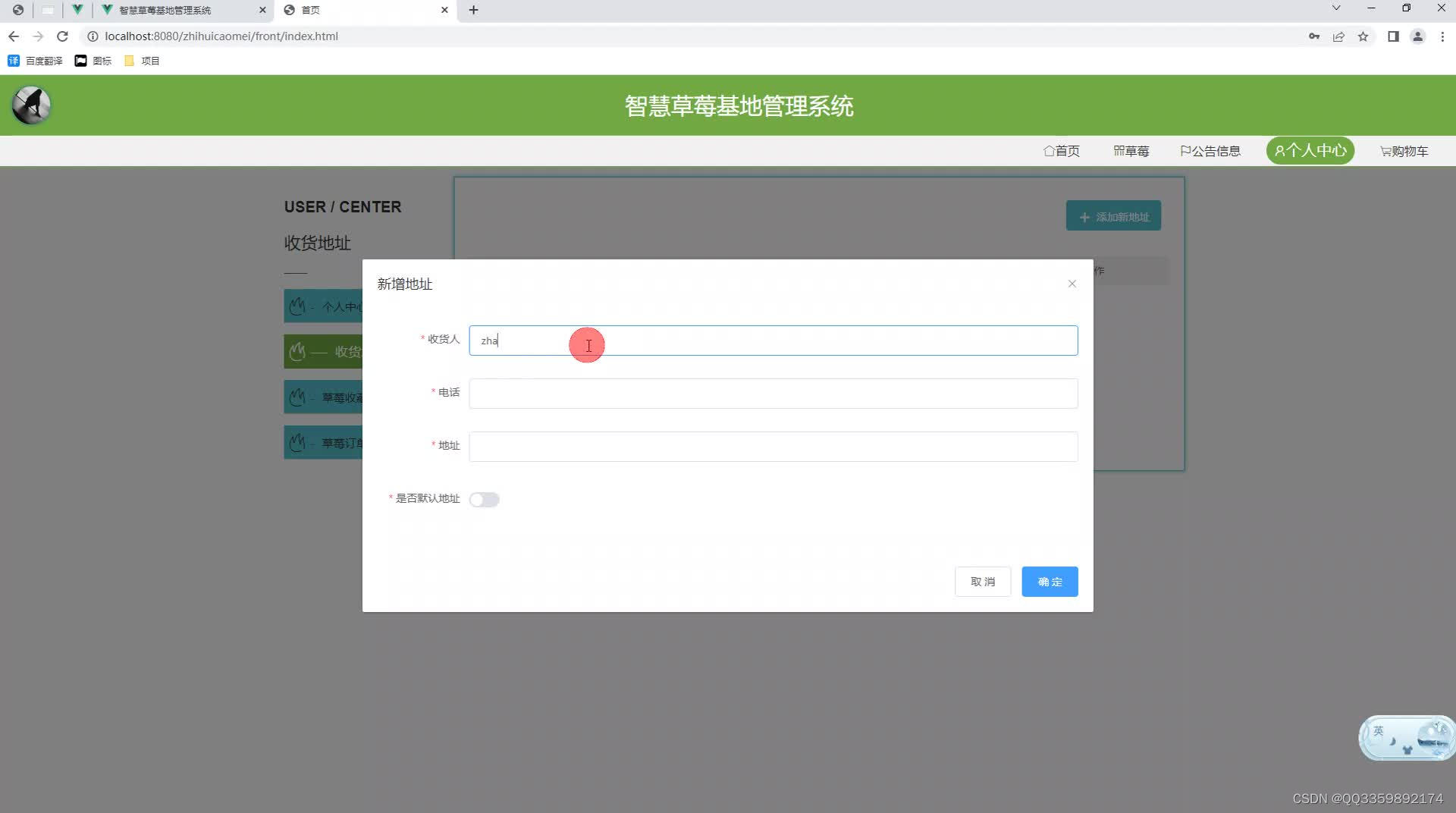1456x813 pixels.
Task: Reload the page with refresh icon
Action: [x=63, y=36]
